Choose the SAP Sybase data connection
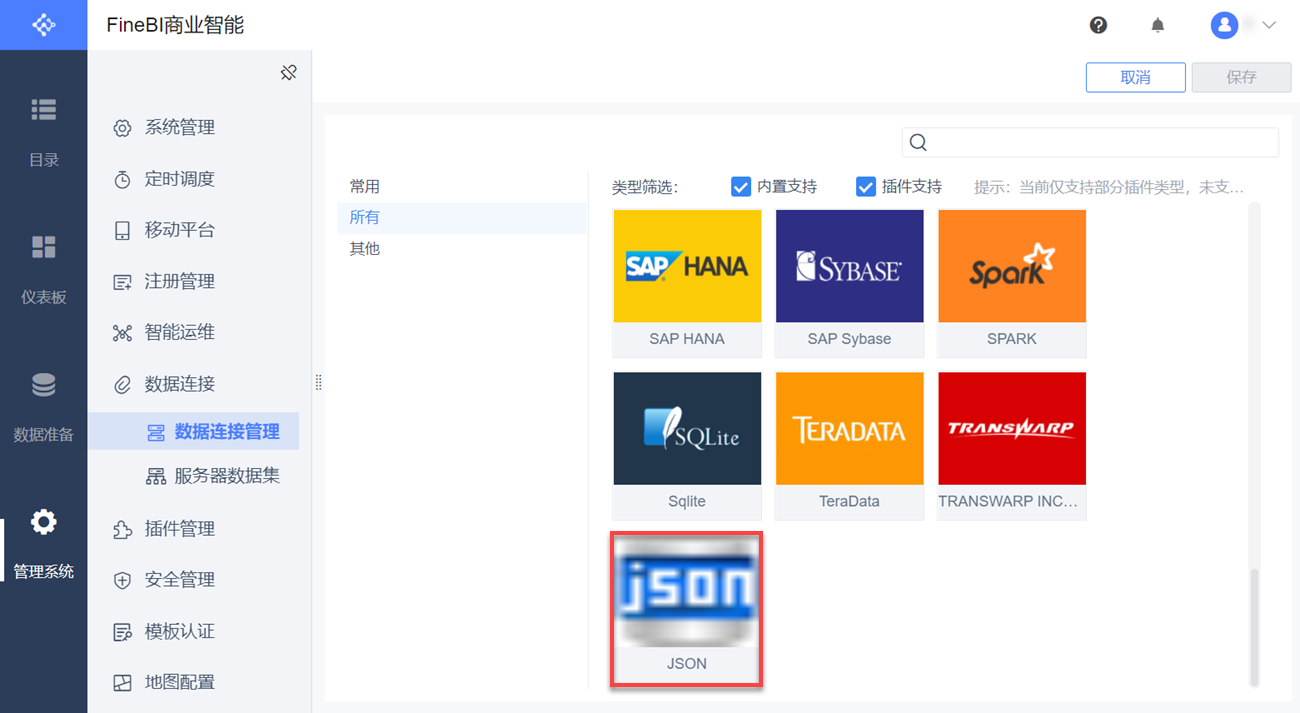The height and width of the screenshot is (713, 1300). [849, 283]
